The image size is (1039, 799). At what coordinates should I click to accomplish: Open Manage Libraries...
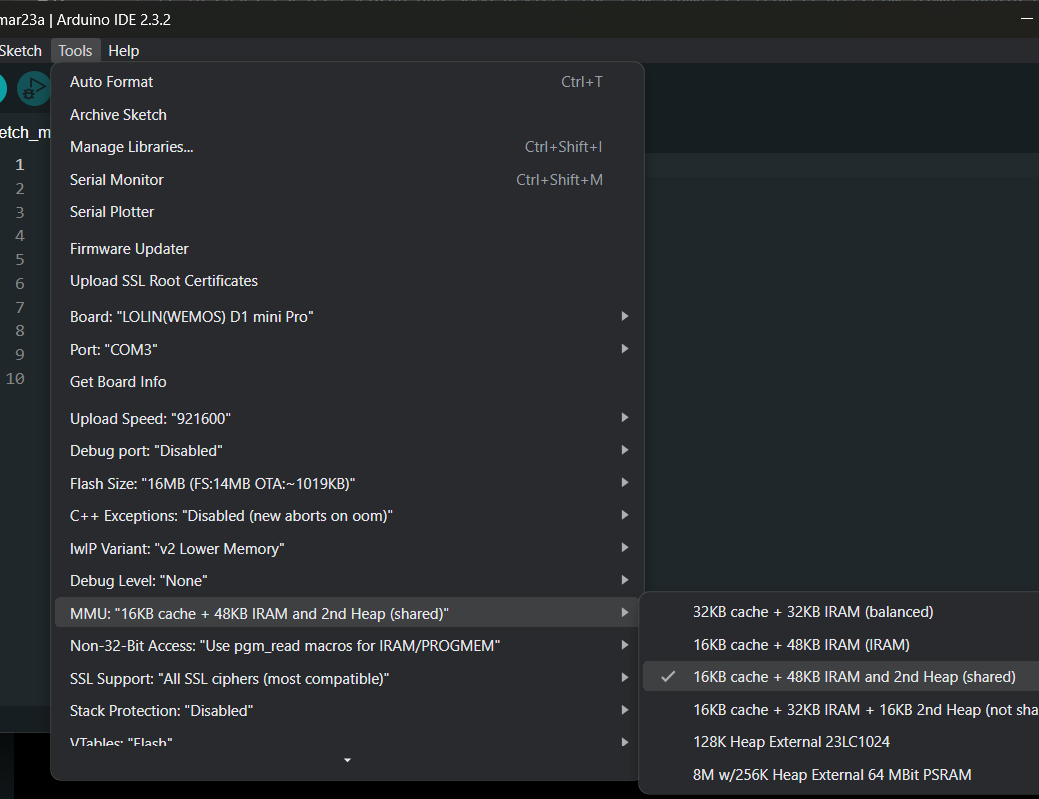coord(347,147)
